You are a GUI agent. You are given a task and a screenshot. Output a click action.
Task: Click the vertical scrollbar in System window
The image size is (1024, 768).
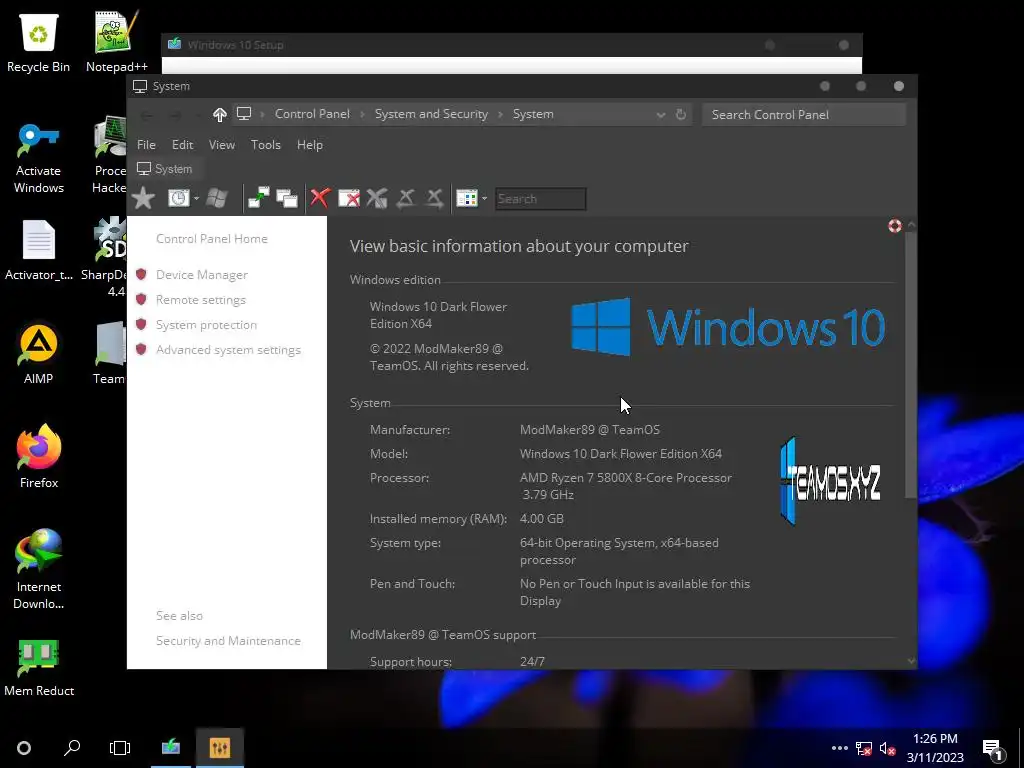click(911, 364)
